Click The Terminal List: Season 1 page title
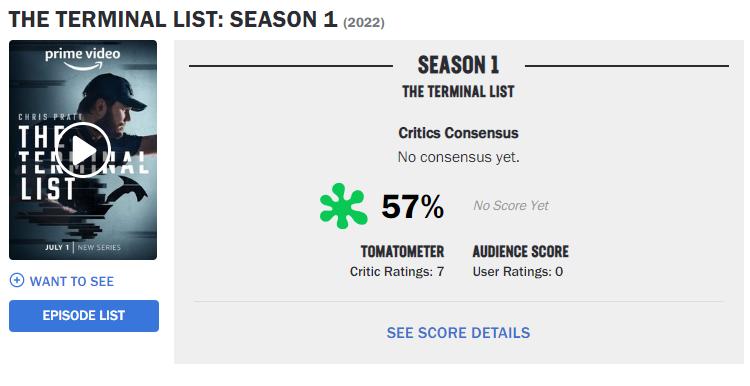The image size is (750, 386). [x=173, y=20]
